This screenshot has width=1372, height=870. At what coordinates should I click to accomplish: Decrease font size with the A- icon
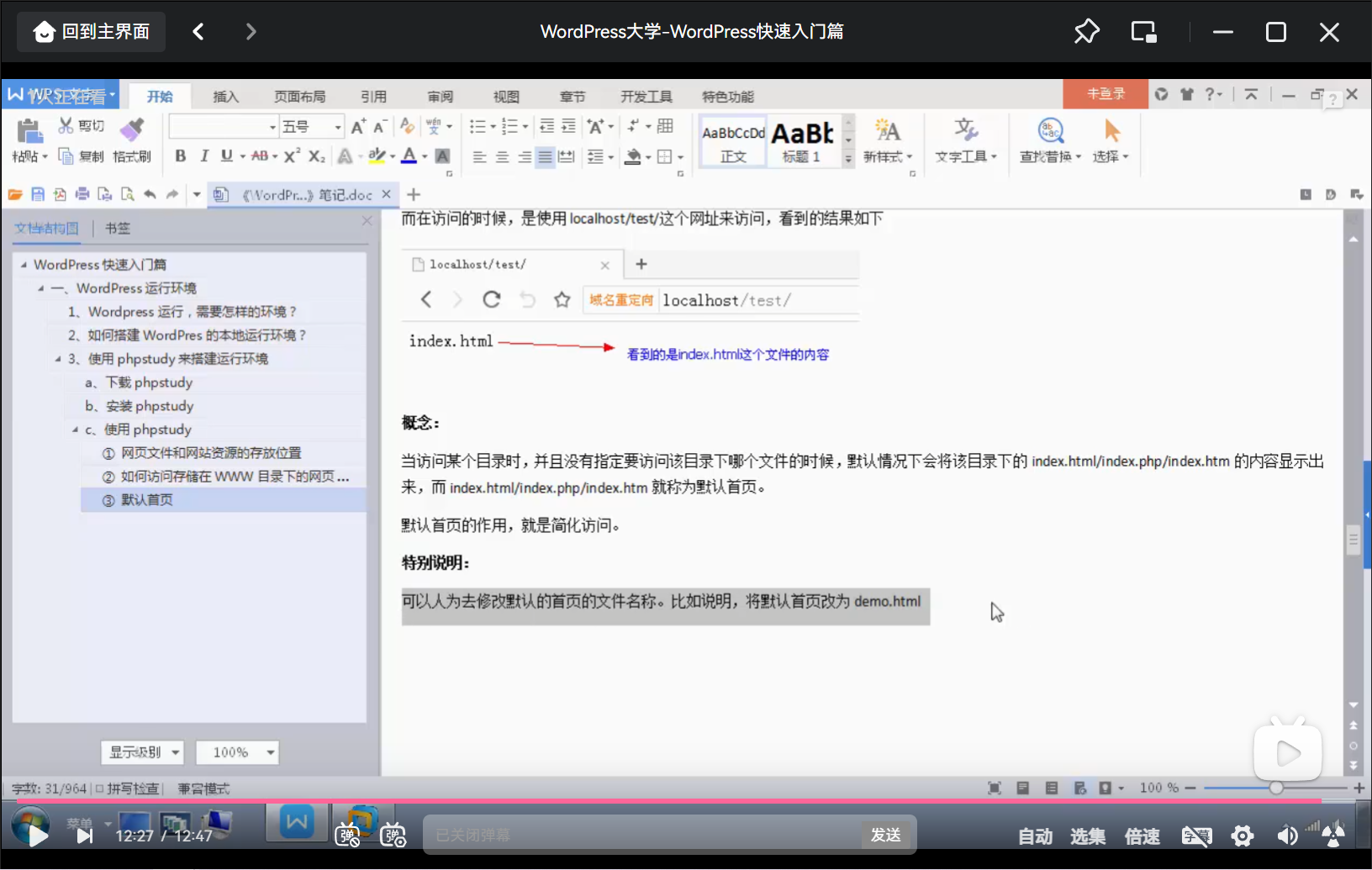tap(380, 127)
